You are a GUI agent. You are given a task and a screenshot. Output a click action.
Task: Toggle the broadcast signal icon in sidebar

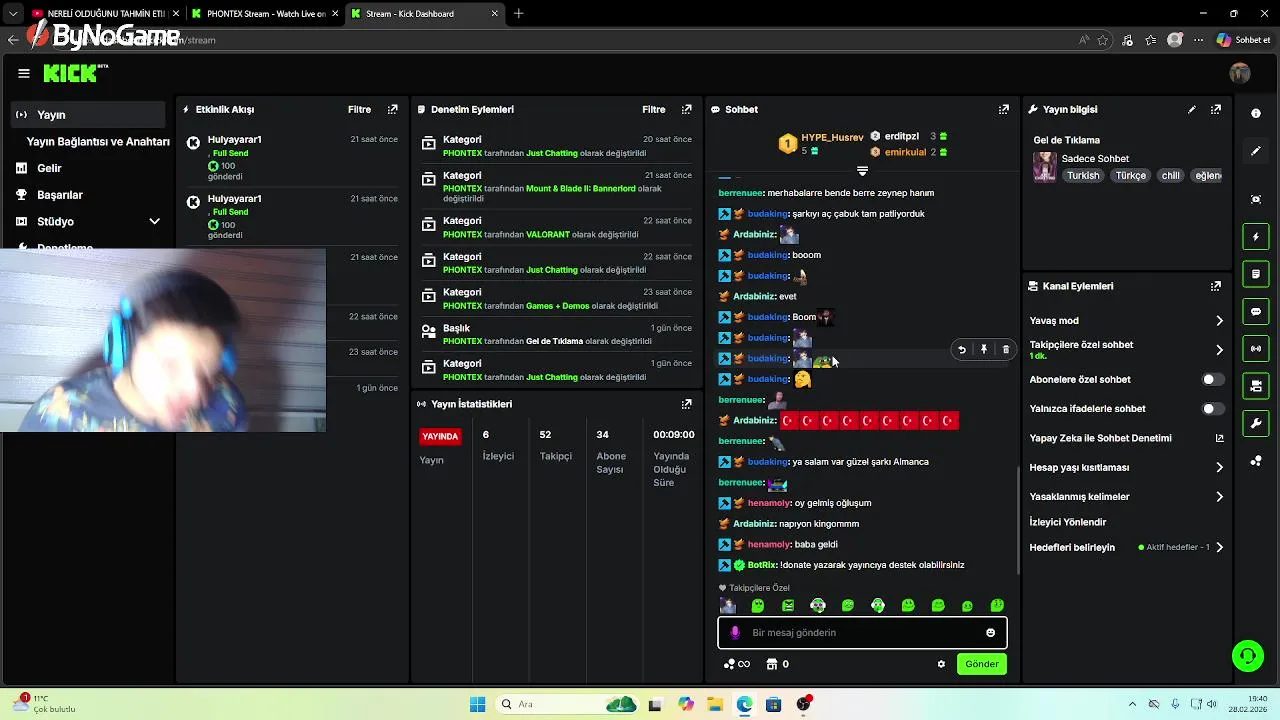pos(1256,349)
